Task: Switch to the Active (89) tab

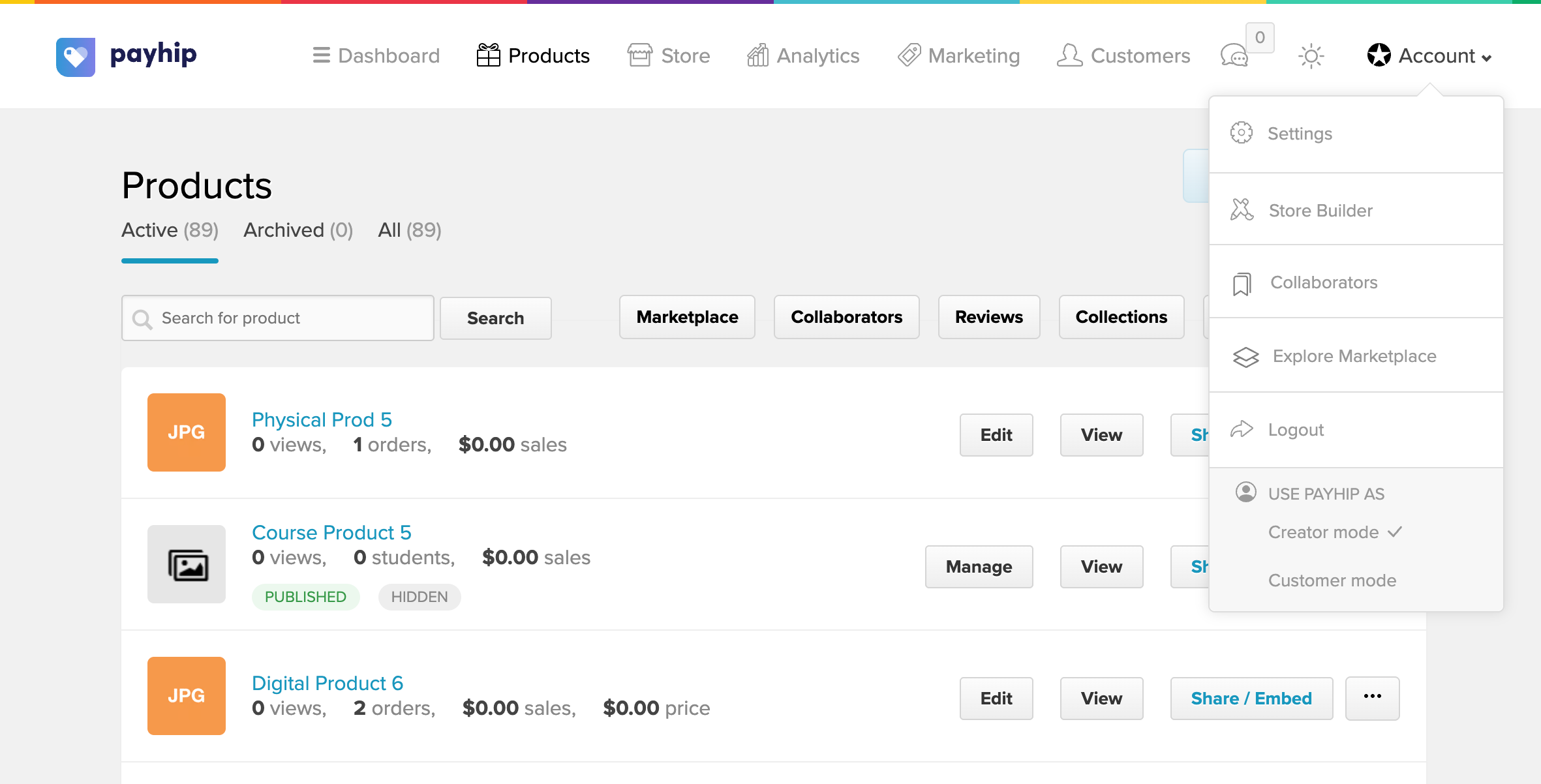Action: click(x=170, y=230)
